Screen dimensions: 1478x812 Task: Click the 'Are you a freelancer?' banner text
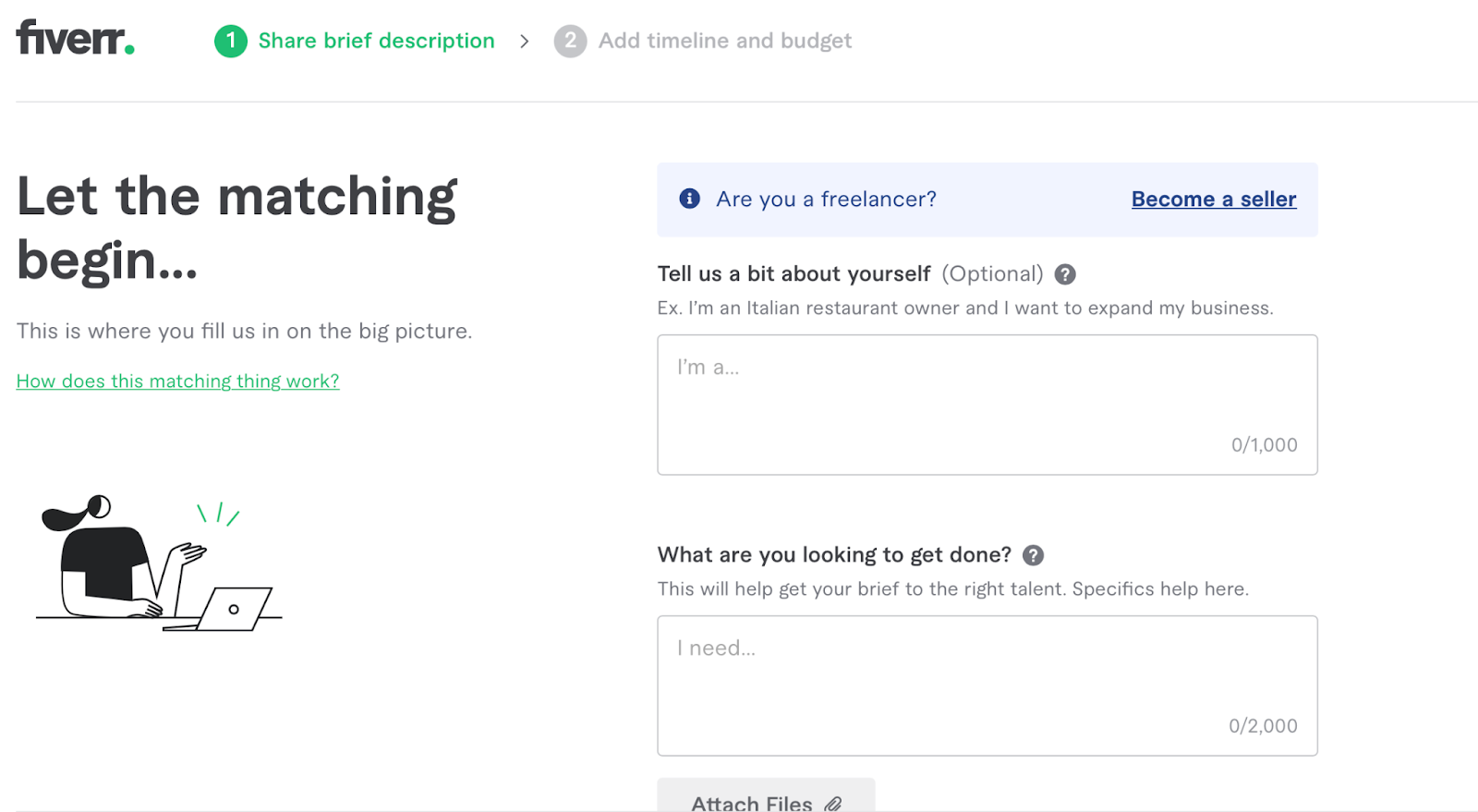click(826, 200)
